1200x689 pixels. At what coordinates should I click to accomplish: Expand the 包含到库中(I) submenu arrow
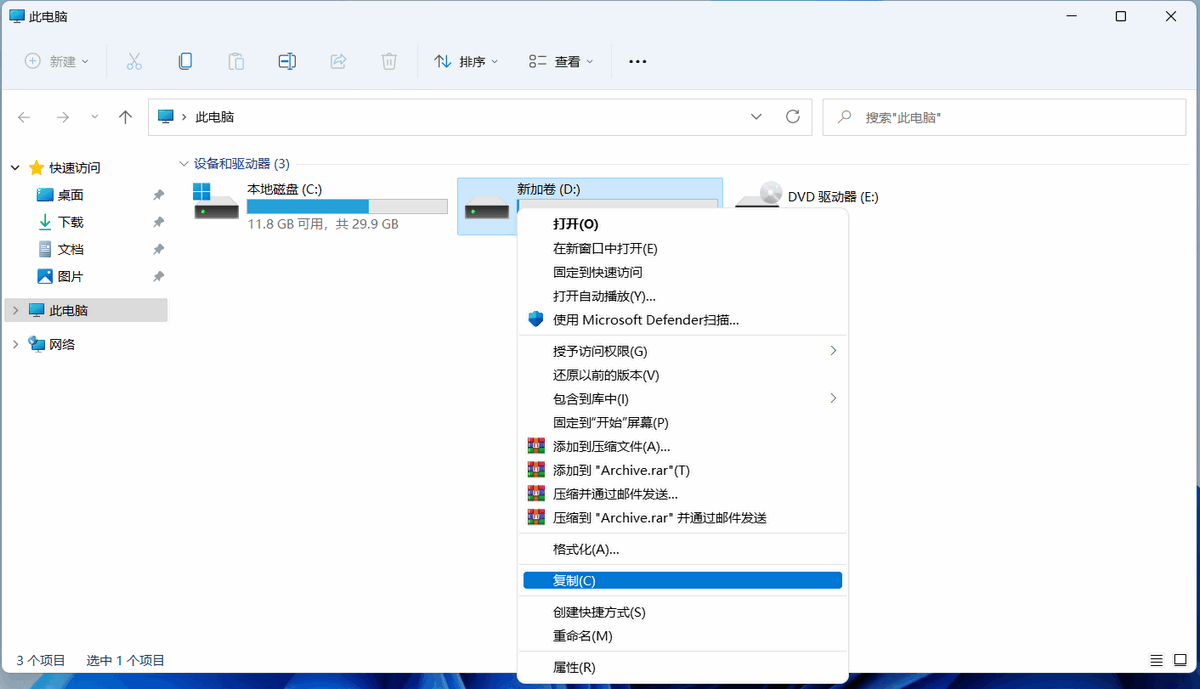coord(833,398)
